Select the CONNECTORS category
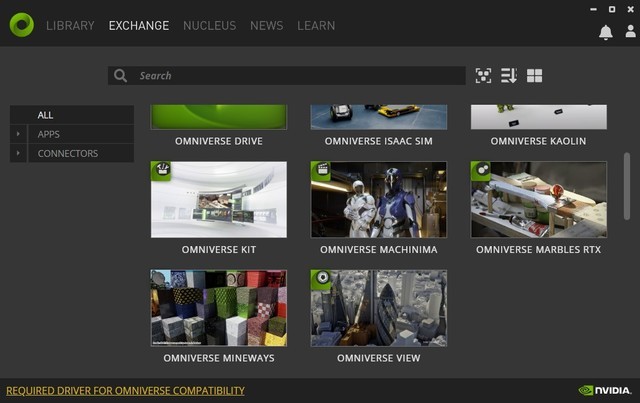 81,153
